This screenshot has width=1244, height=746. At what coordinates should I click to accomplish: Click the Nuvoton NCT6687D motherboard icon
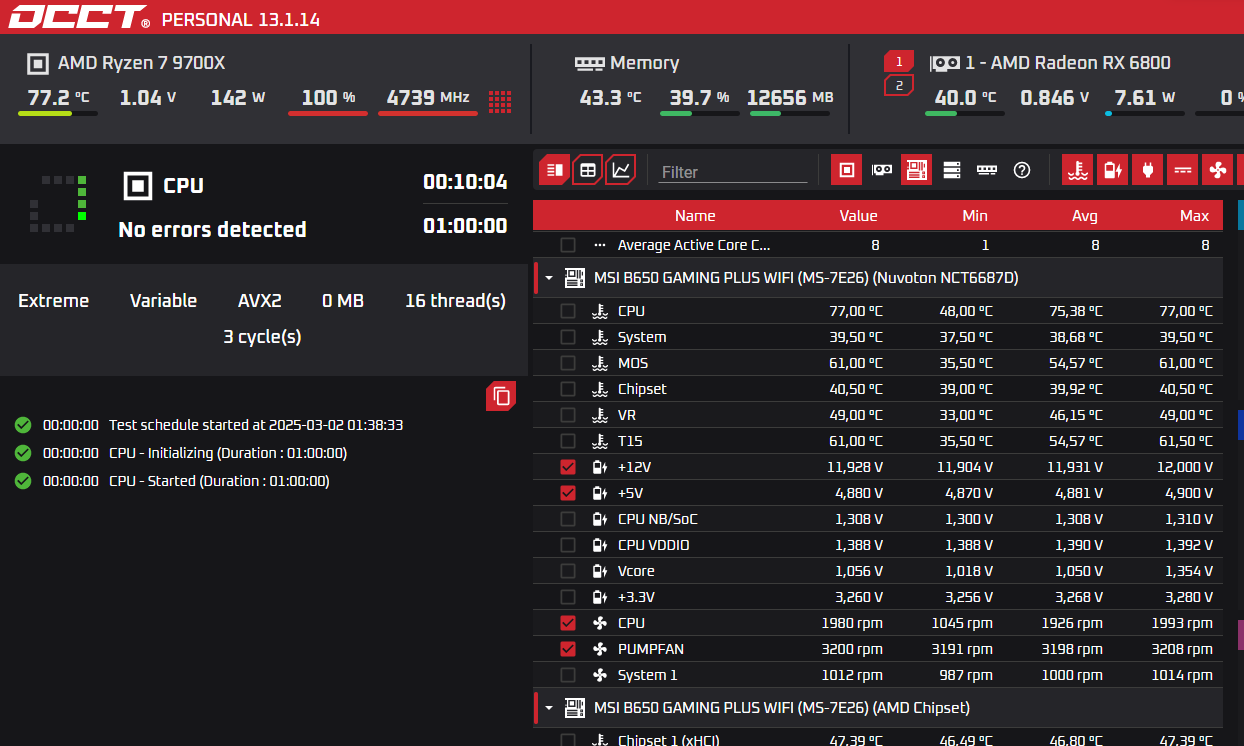click(x=575, y=277)
